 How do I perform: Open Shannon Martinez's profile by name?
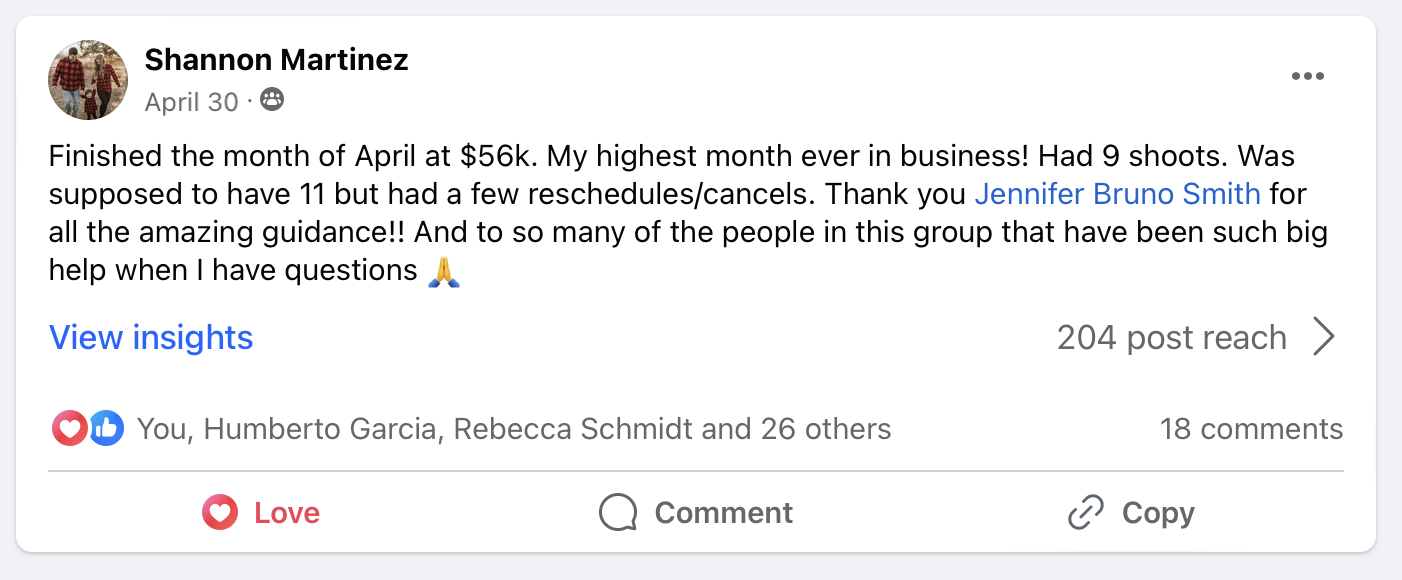pos(276,60)
